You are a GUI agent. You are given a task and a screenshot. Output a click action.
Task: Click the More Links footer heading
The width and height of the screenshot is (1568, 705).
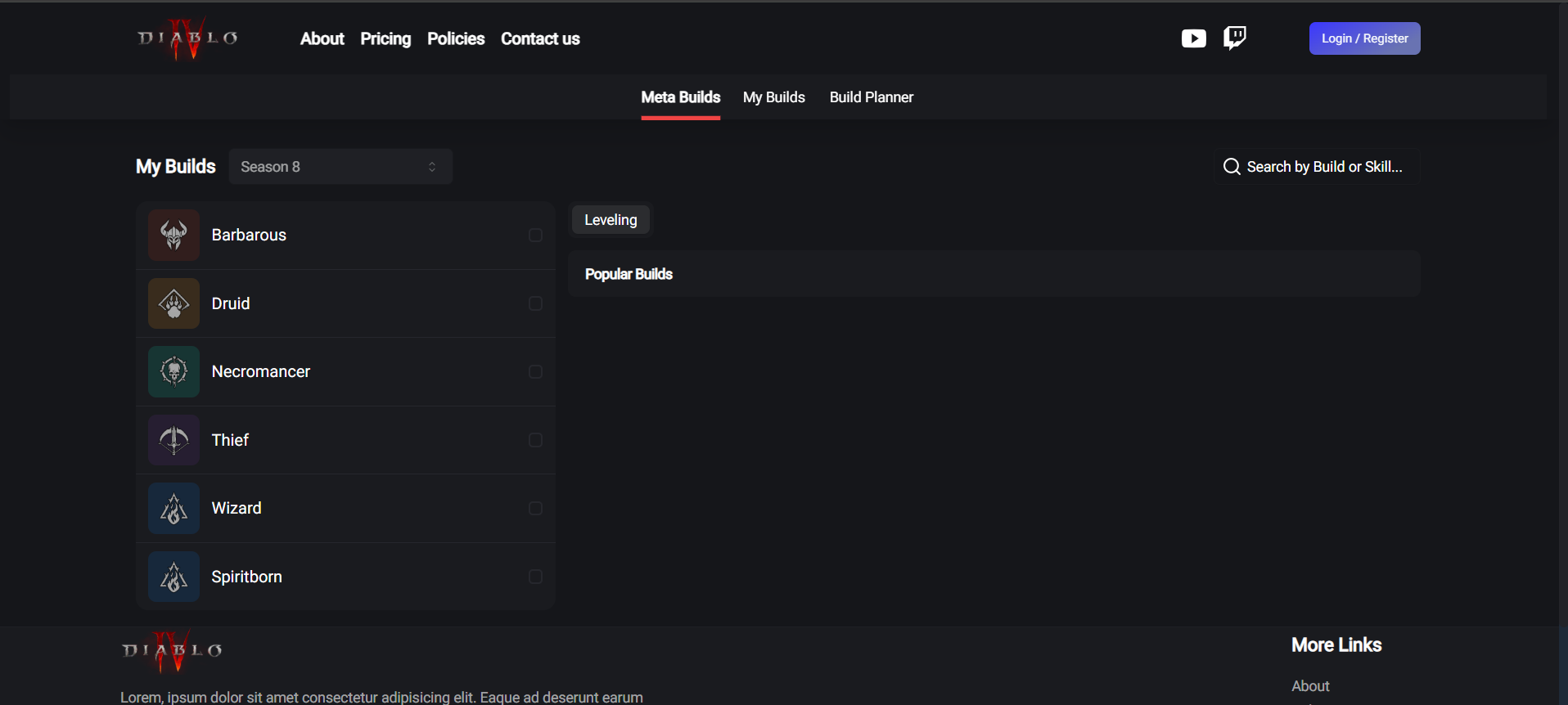coord(1336,645)
